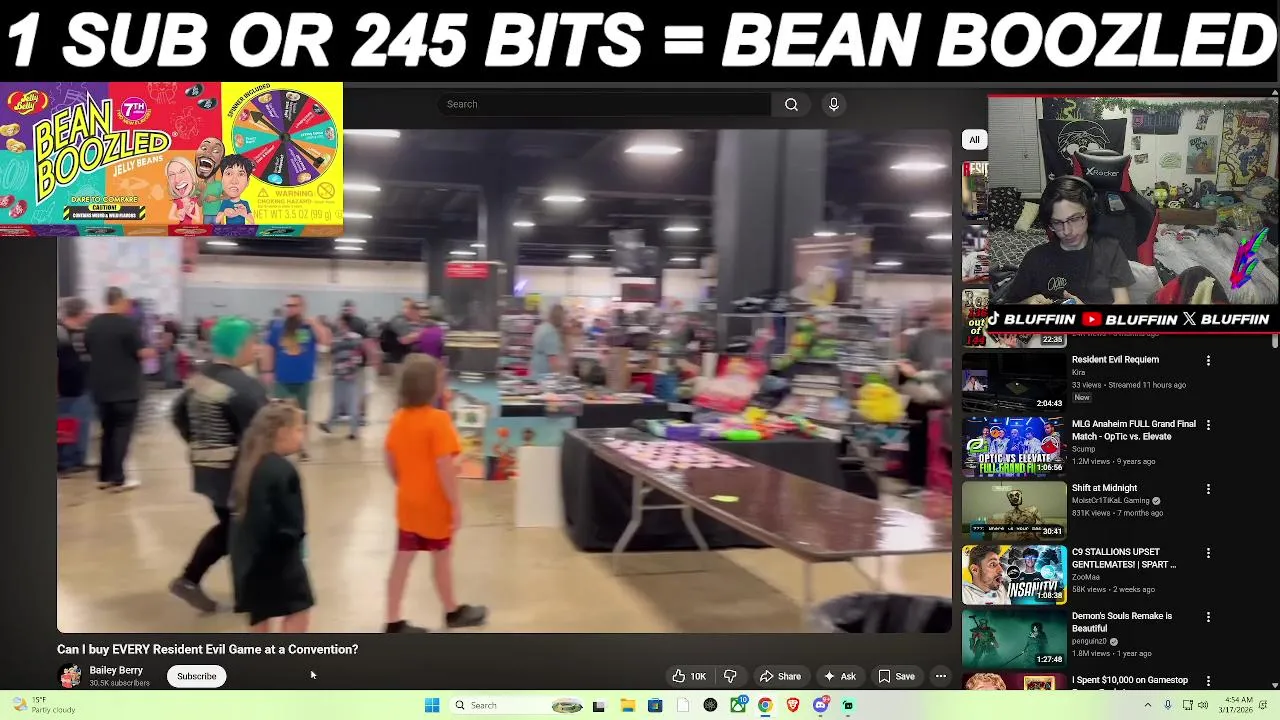
Task: Open 'Demon's Souls Remake is Beautiful' title
Action: (1122, 622)
